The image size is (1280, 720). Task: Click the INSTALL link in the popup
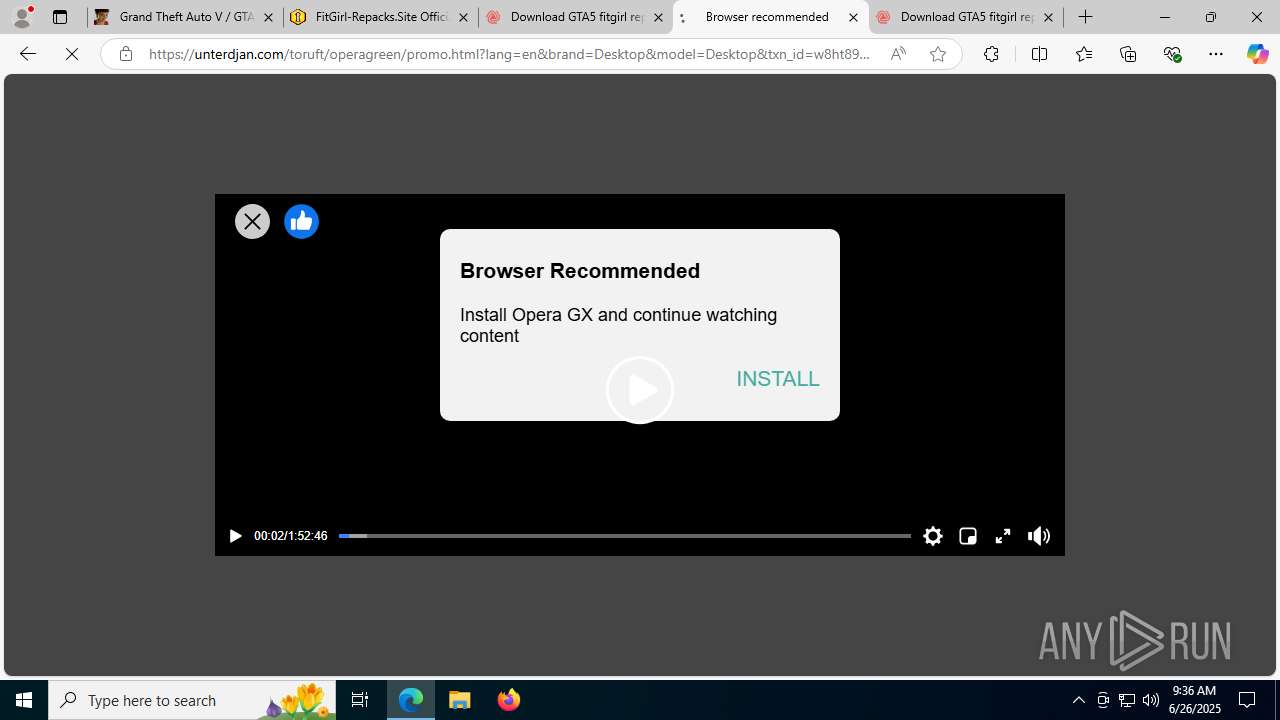pos(778,379)
